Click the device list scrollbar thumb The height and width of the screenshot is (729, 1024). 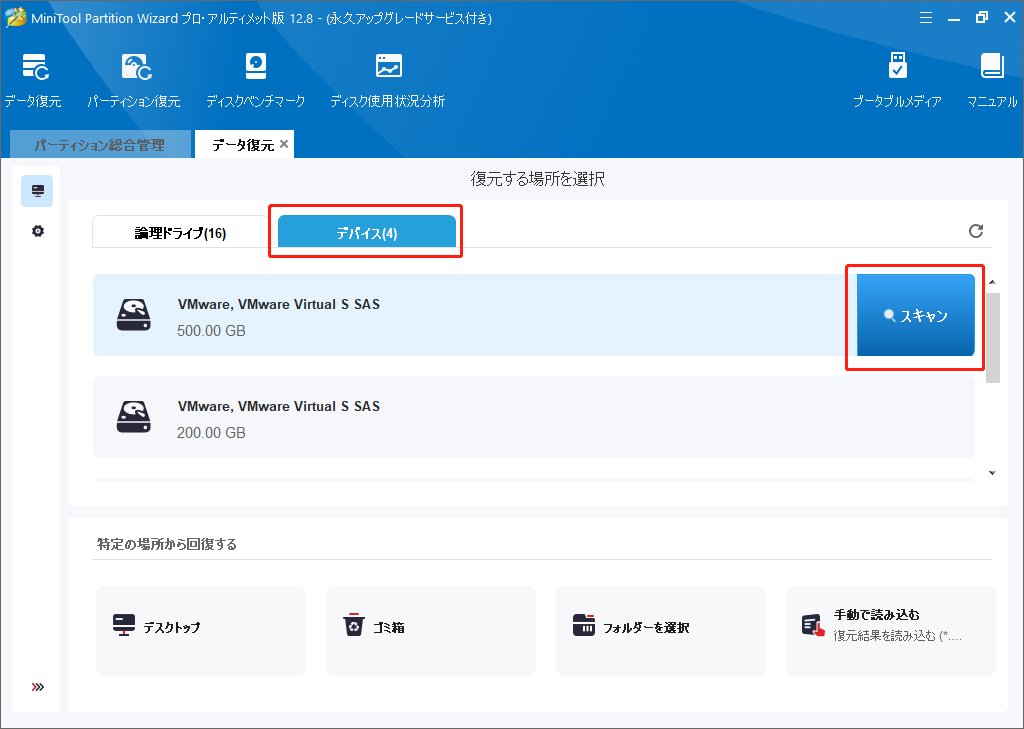point(993,338)
